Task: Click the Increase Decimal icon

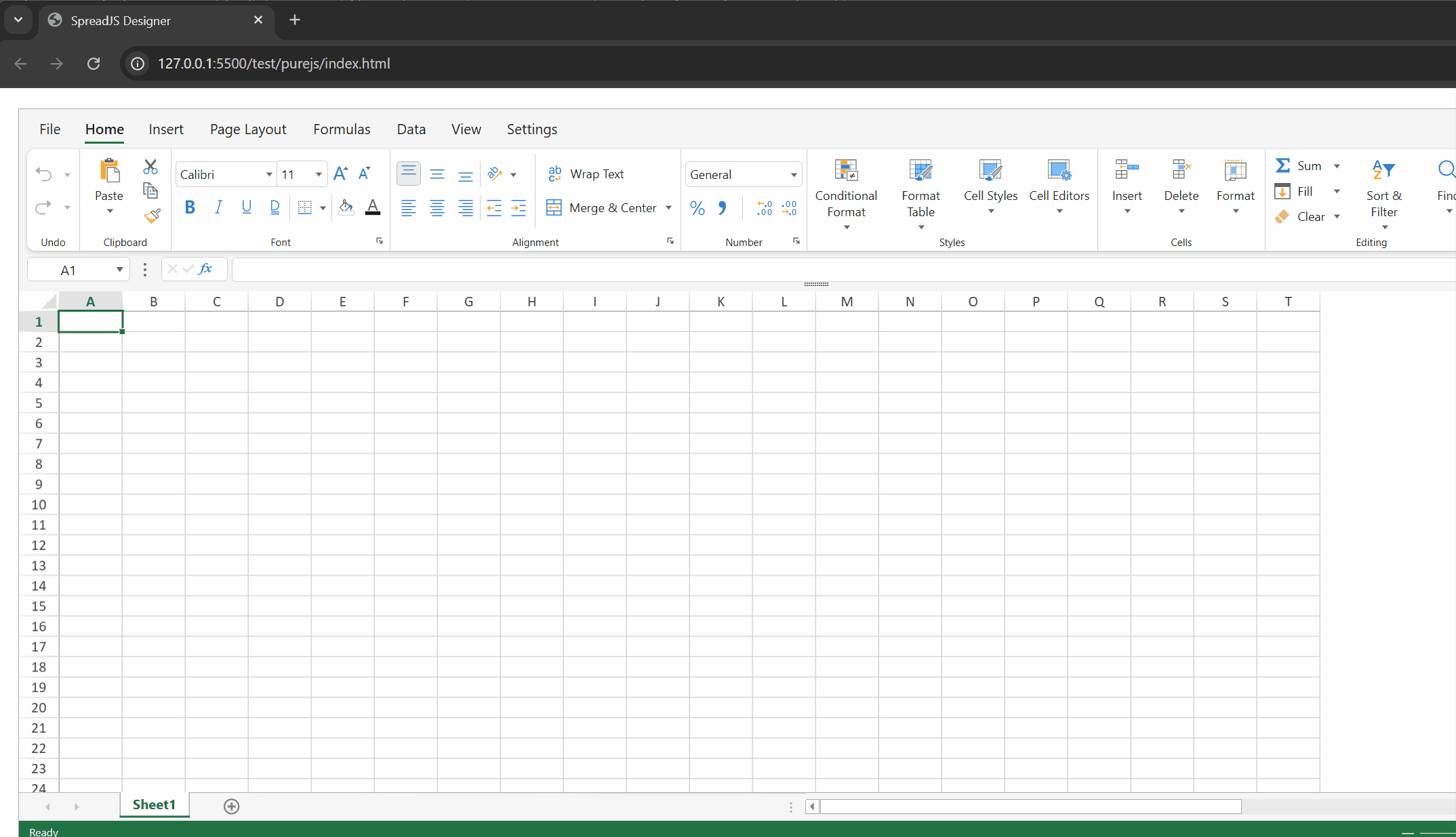Action: tap(765, 208)
